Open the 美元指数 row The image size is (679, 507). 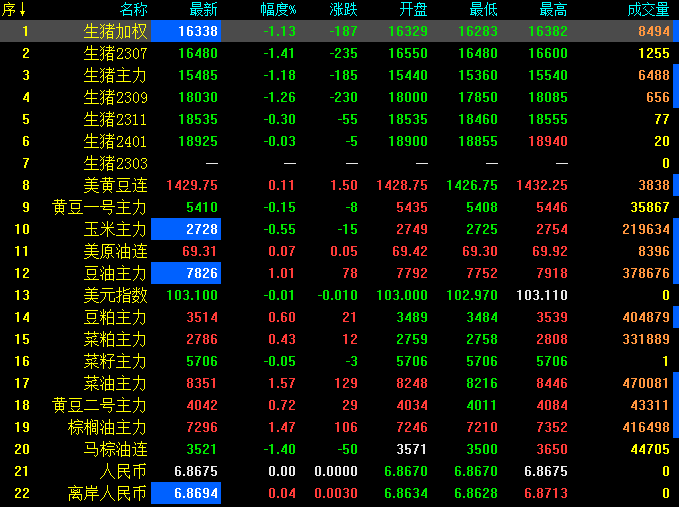tap(115, 295)
